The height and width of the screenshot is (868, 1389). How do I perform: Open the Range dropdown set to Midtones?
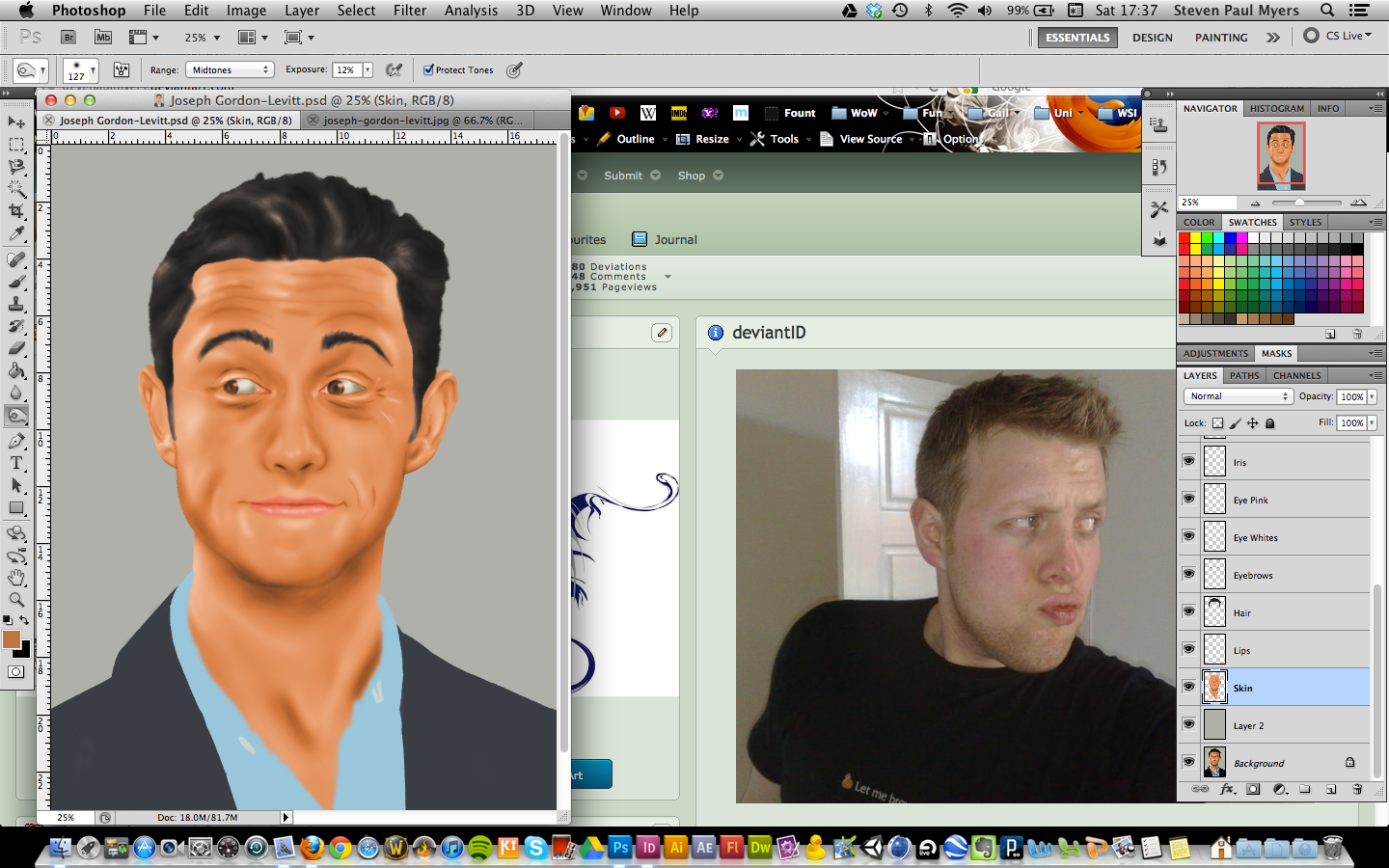tap(230, 69)
